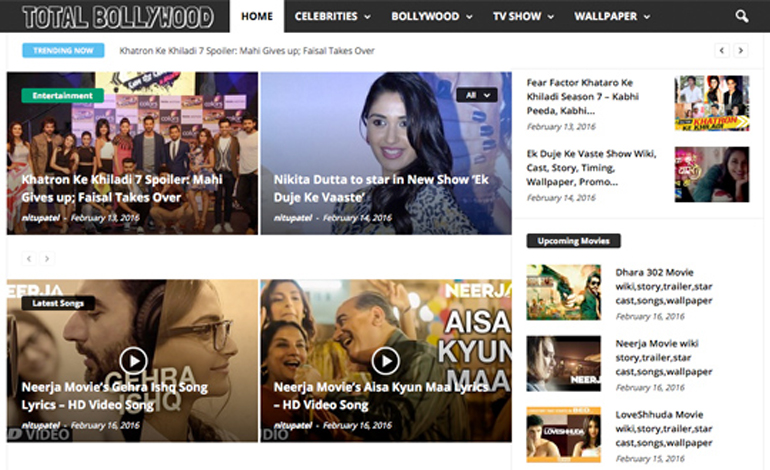Play the Aisa Kyun Maa video

385,361
